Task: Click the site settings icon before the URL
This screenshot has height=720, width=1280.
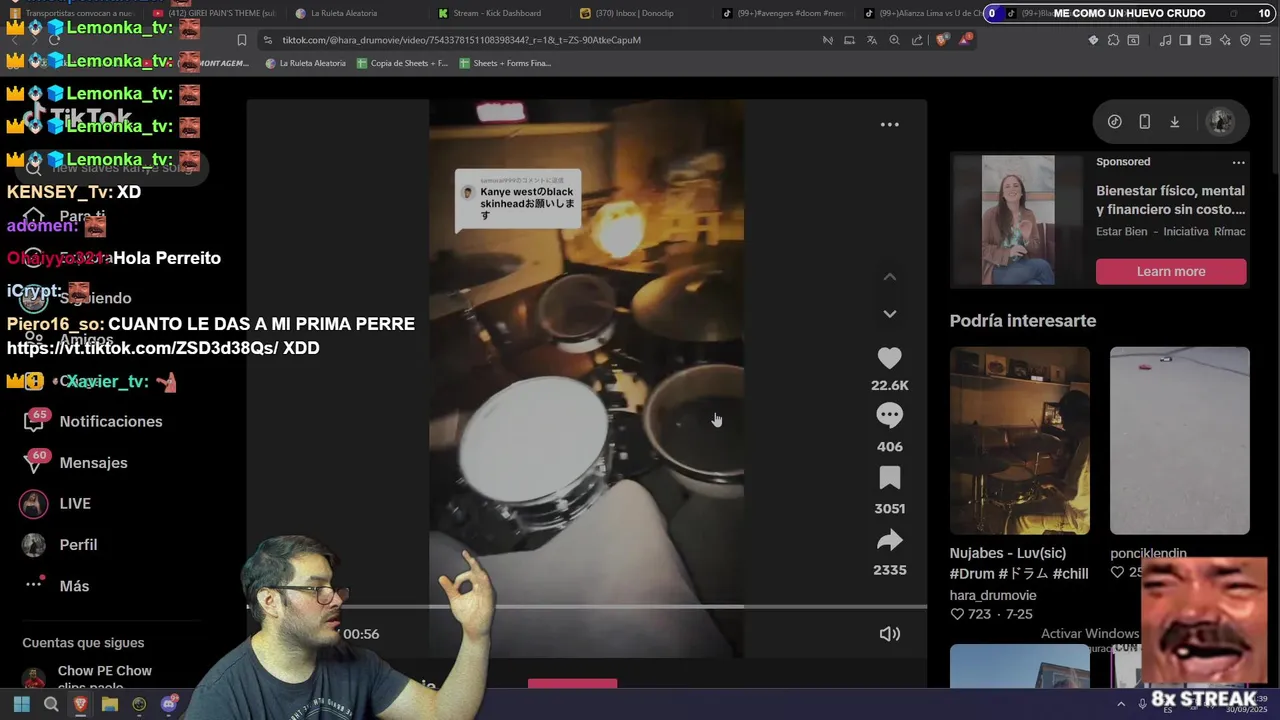Action: click(x=267, y=40)
